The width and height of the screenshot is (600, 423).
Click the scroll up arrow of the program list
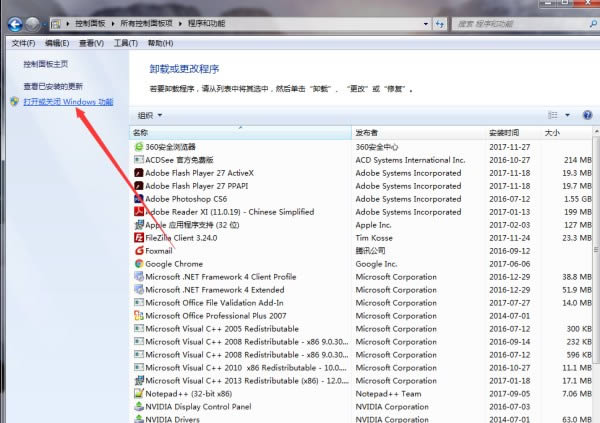tap(596, 131)
